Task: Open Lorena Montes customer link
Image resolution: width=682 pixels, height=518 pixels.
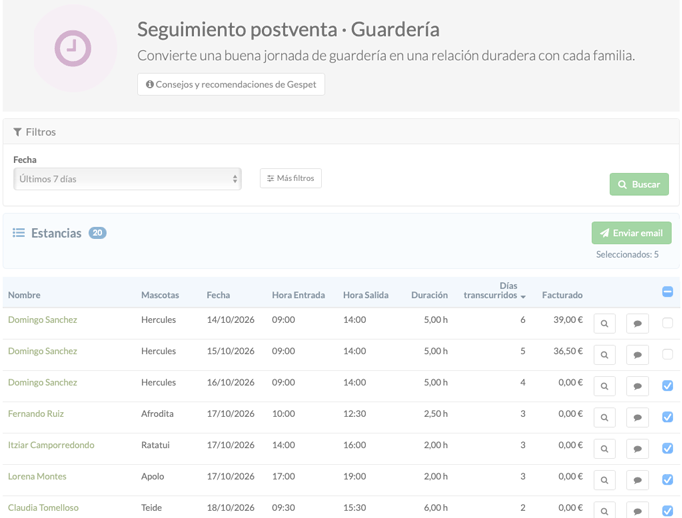Action: click(37, 476)
